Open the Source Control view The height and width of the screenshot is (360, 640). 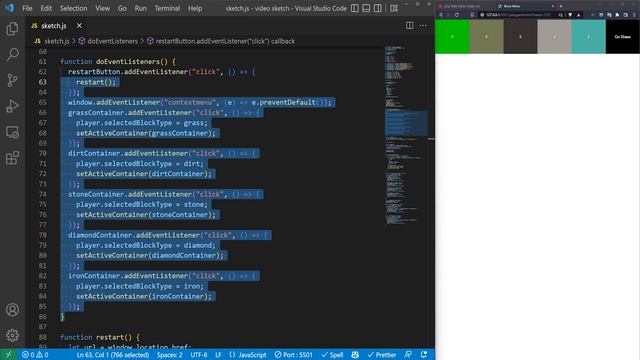pyautogui.click(x=12, y=80)
